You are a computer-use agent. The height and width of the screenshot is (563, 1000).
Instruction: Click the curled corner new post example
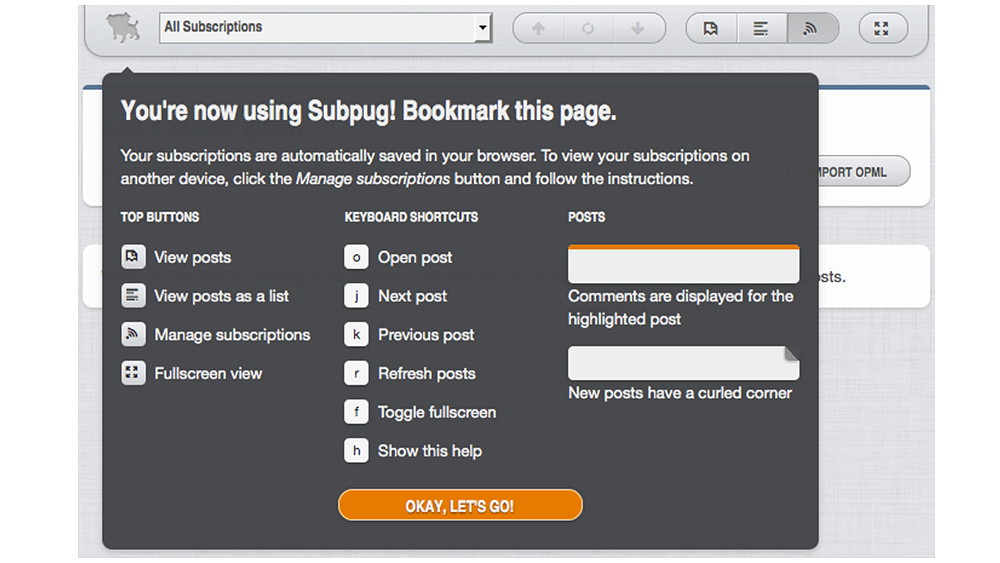[x=683, y=363]
